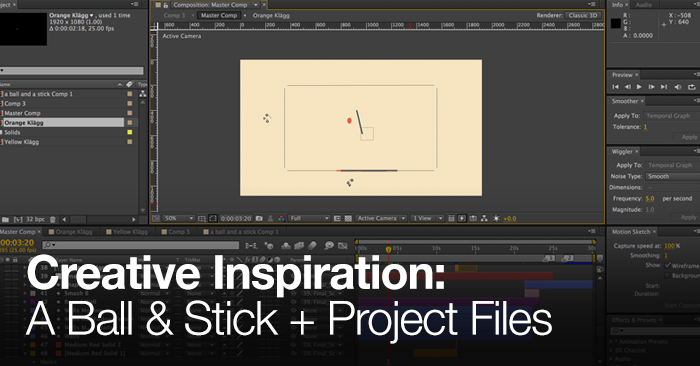The height and width of the screenshot is (366, 700).
Task: Click Apply in the Smoother panel
Action: 689,137
